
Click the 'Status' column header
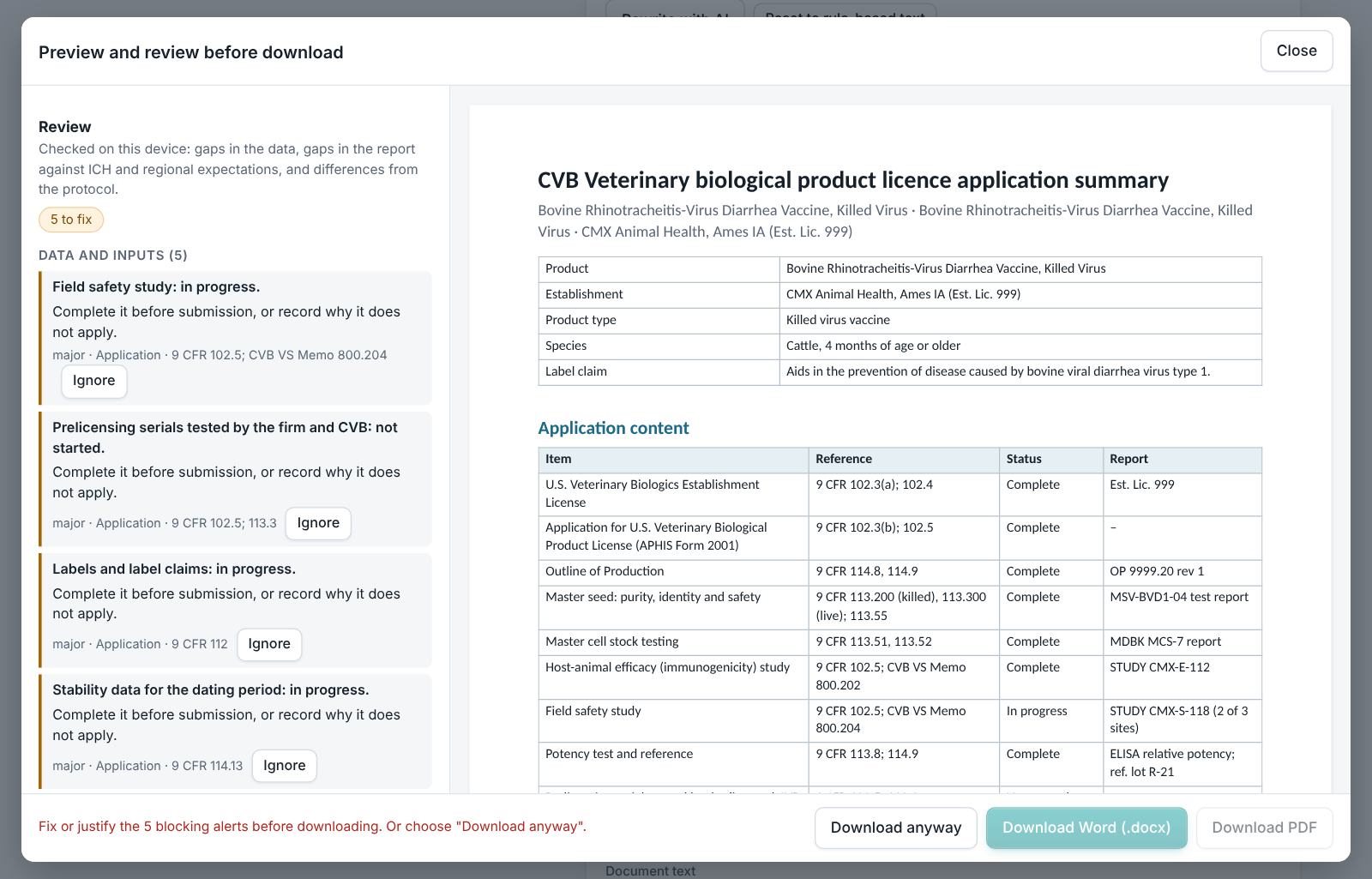(1051, 460)
